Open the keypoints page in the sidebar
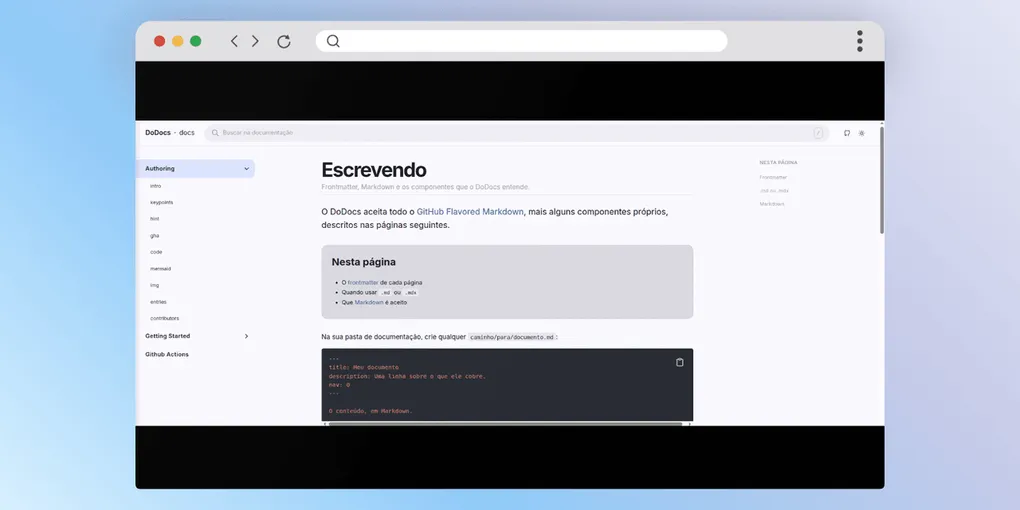The height and width of the screenshot is (510, 1020). pos(161,202)
